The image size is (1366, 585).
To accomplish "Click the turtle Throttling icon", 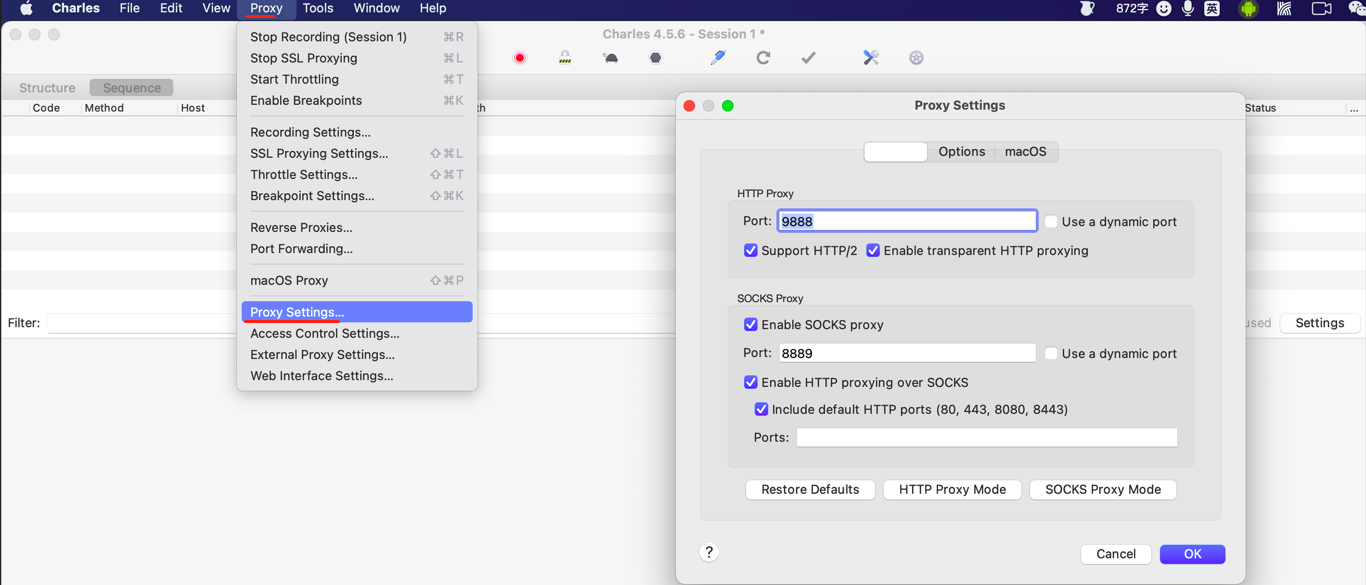I will (610, 58).
